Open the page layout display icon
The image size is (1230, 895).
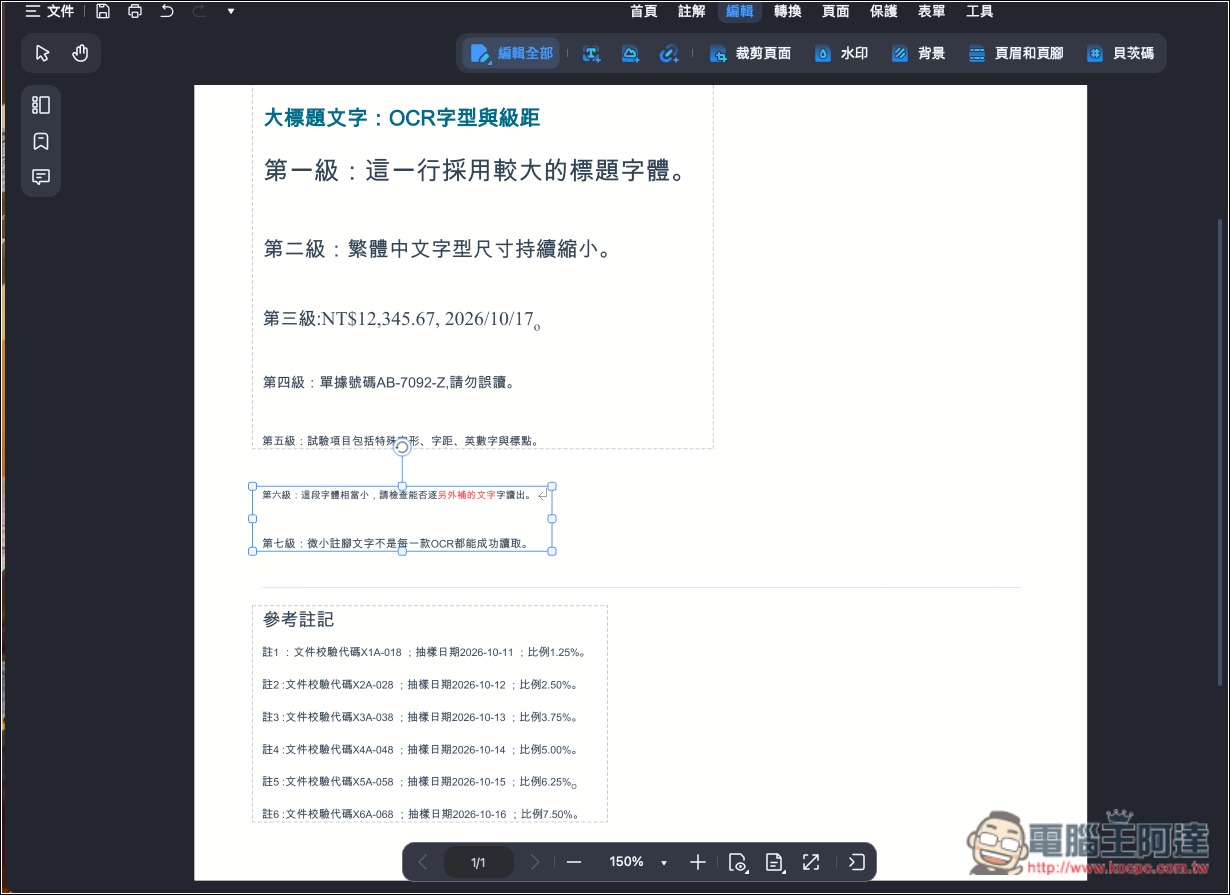[x=774, y=862]
